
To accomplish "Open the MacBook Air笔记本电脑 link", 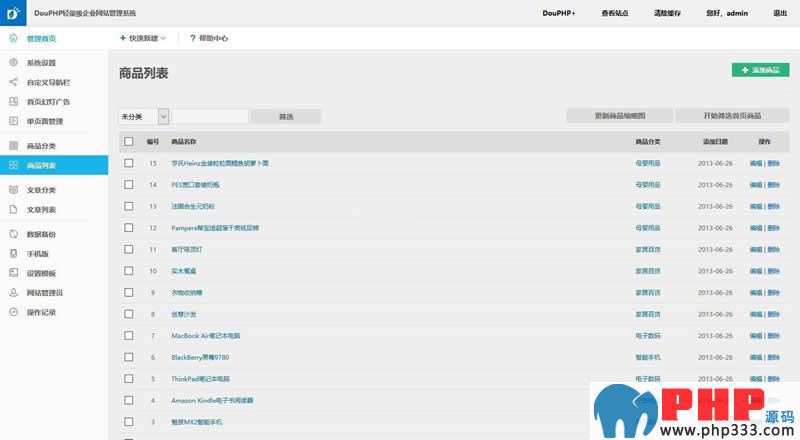I will [206, 336].
